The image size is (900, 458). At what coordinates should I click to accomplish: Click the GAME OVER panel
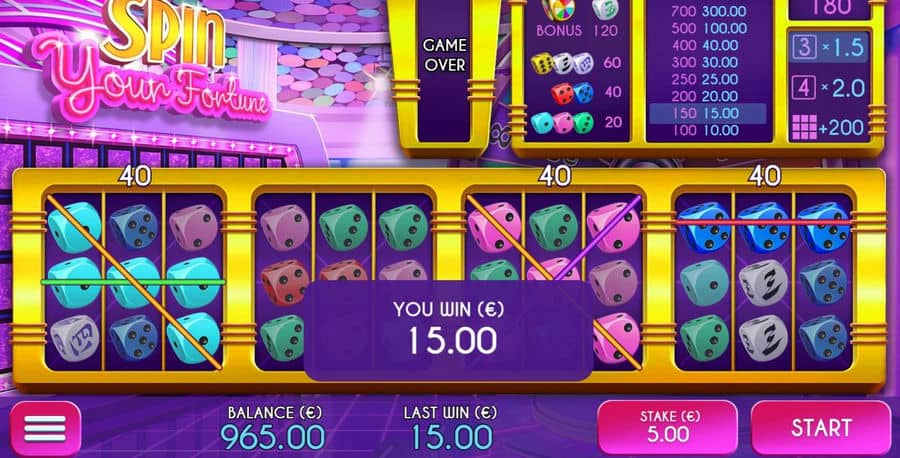point(445,55)
